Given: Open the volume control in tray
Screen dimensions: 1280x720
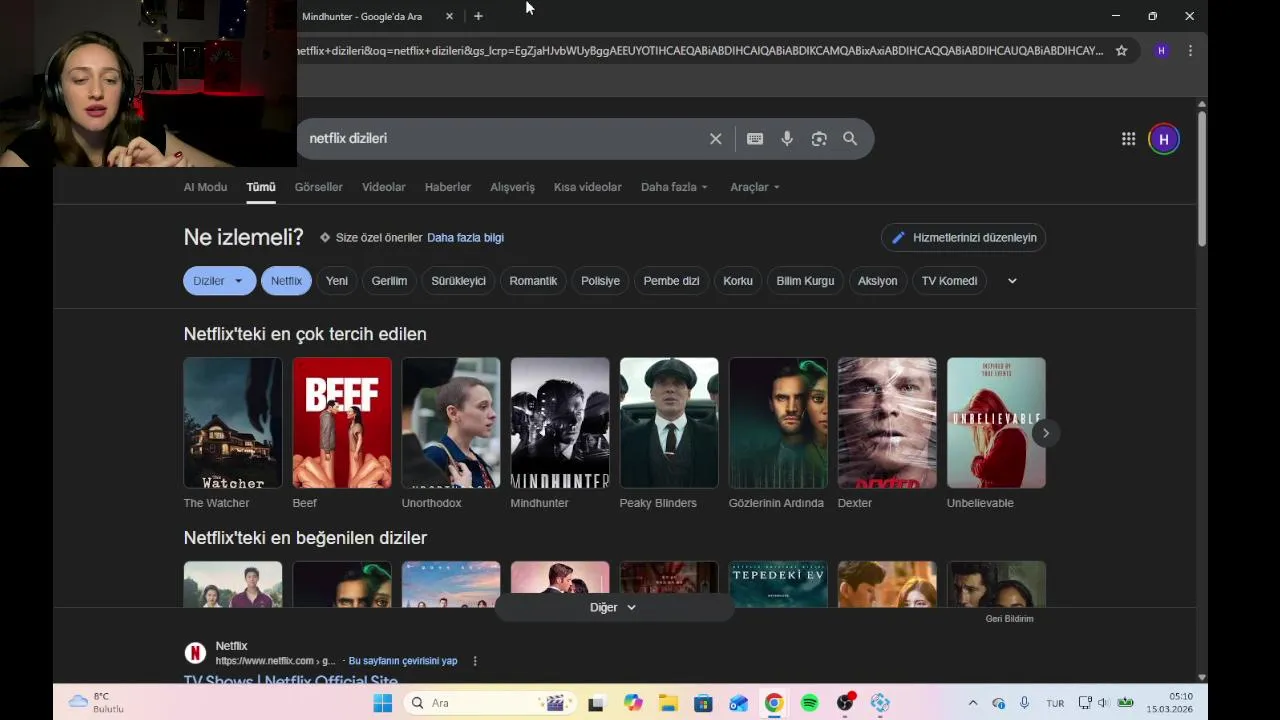Looking at the screenshot, I should coord(1103,703).
